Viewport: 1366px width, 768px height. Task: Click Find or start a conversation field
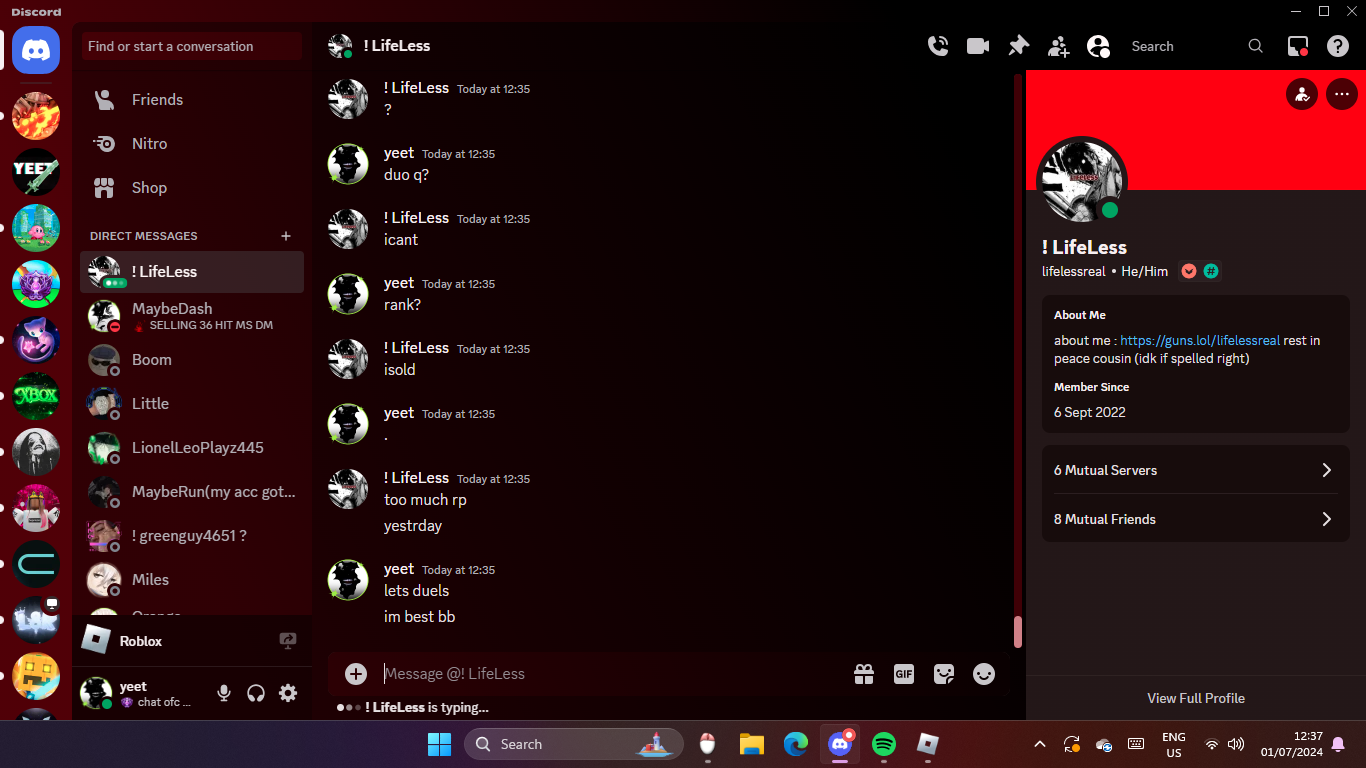point(192,46)
